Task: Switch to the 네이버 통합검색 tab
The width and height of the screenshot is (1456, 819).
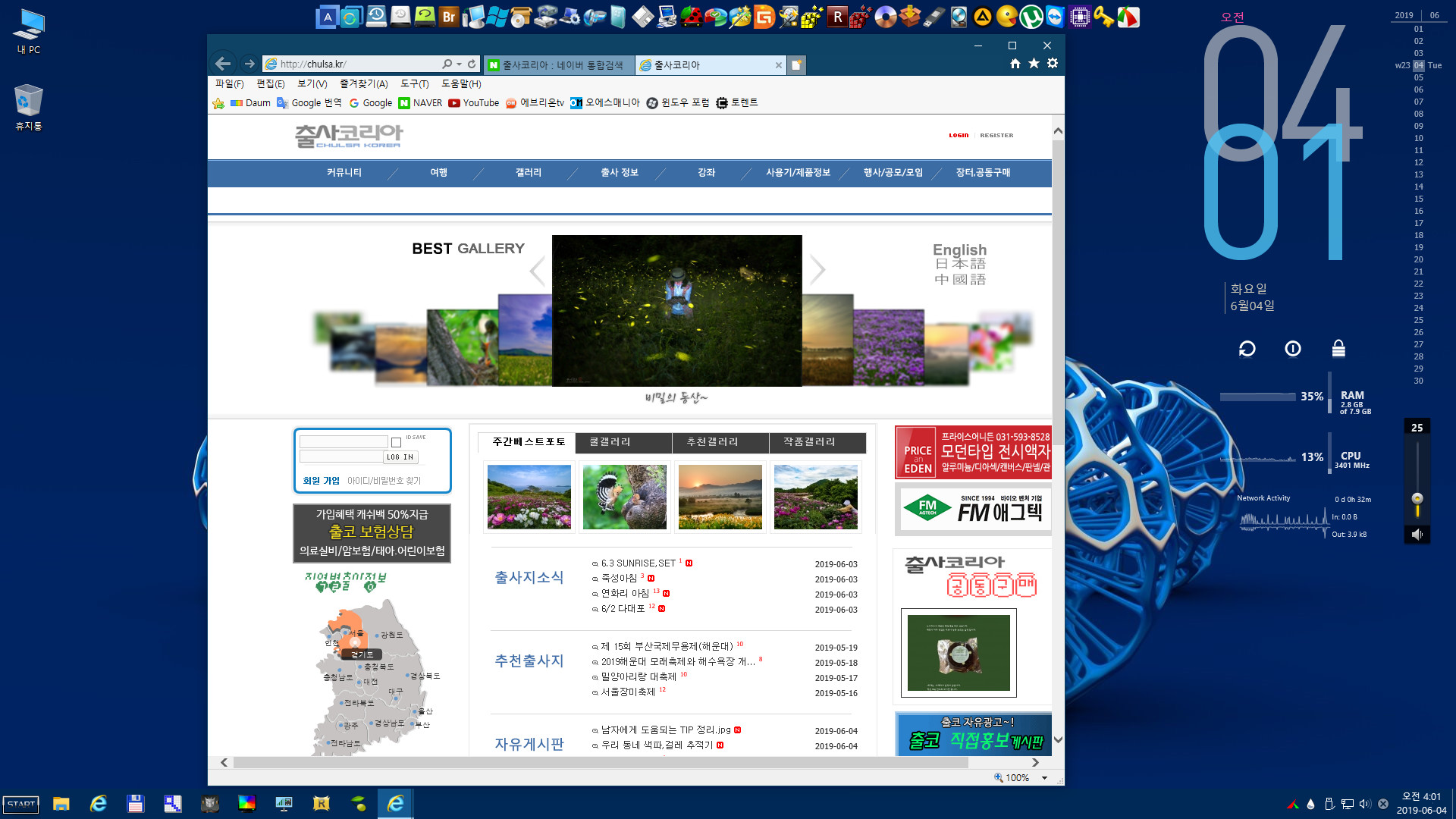Action: tap(557, 65)
